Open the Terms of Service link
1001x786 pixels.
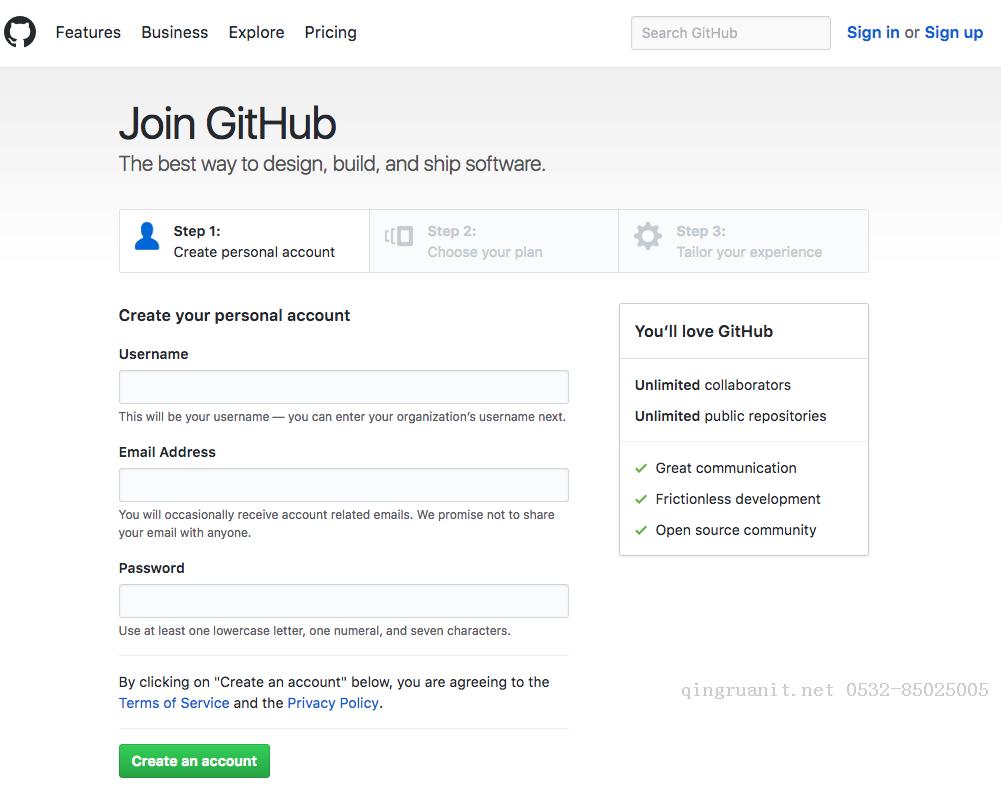174,703
